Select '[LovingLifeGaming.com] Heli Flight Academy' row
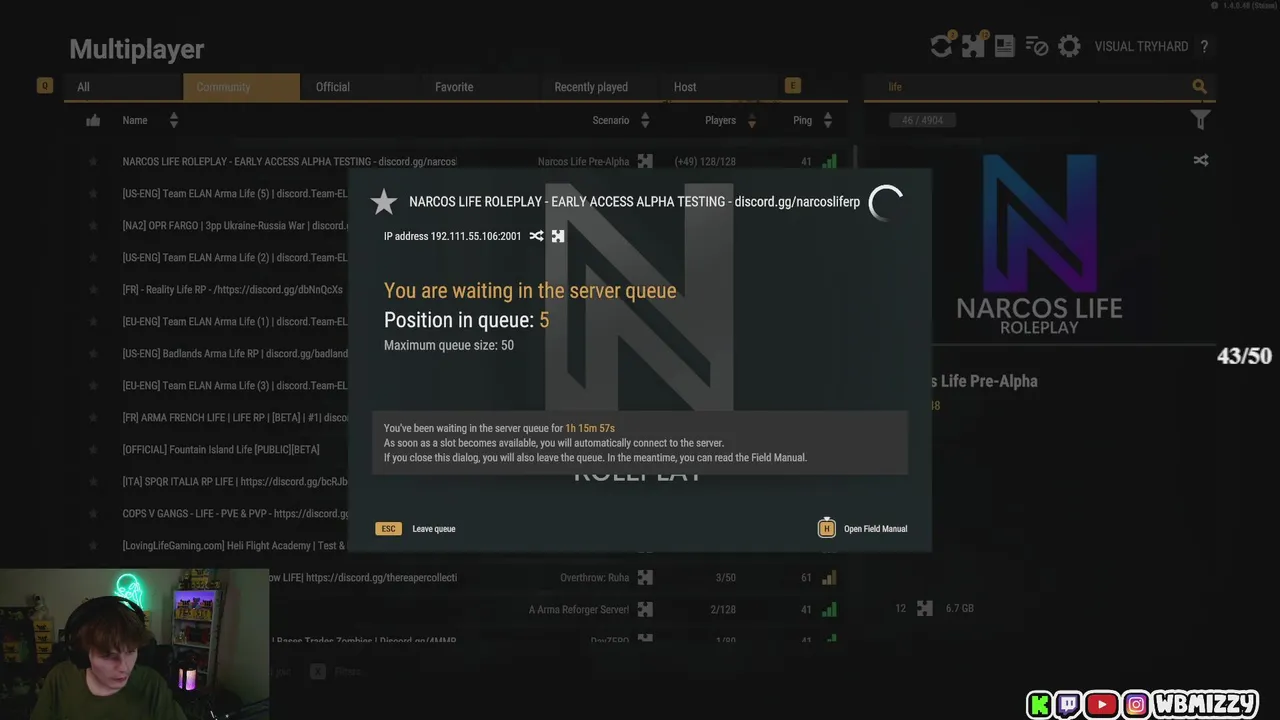This screenshot has height=720, width=1280. [x=233, y=545]
